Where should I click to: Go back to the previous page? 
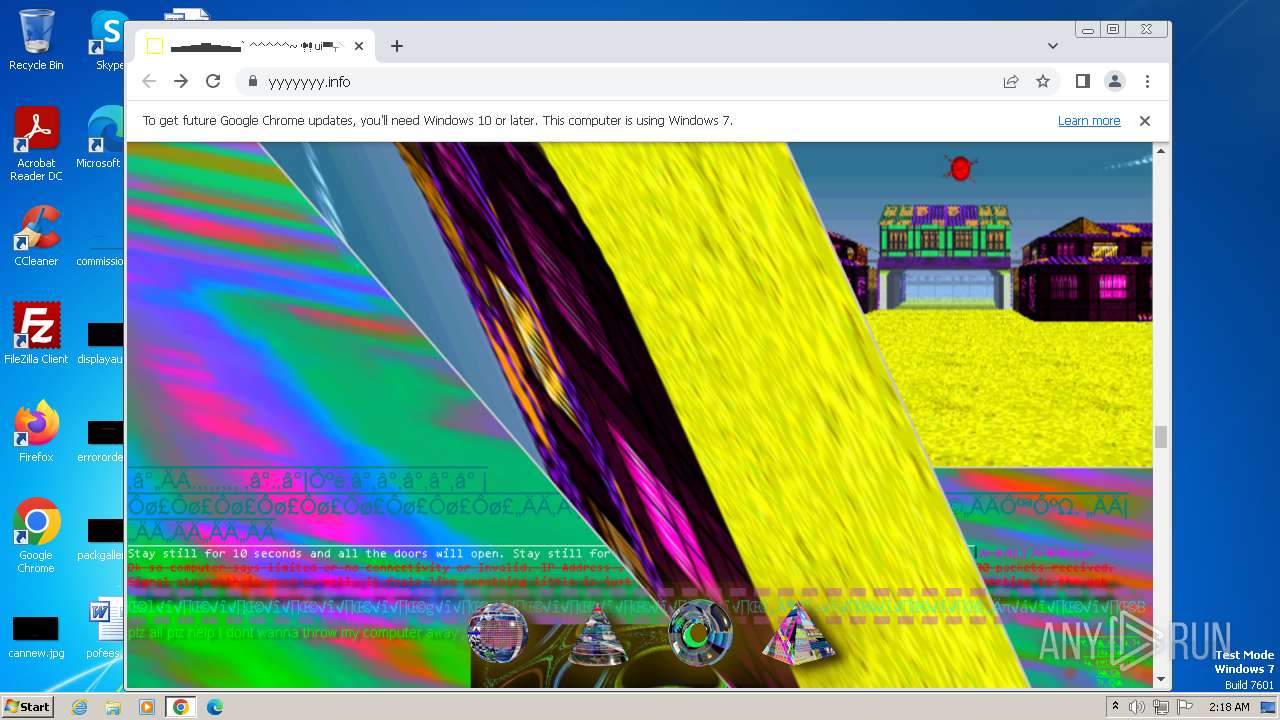pyautogui.click(x=149, y=81)
